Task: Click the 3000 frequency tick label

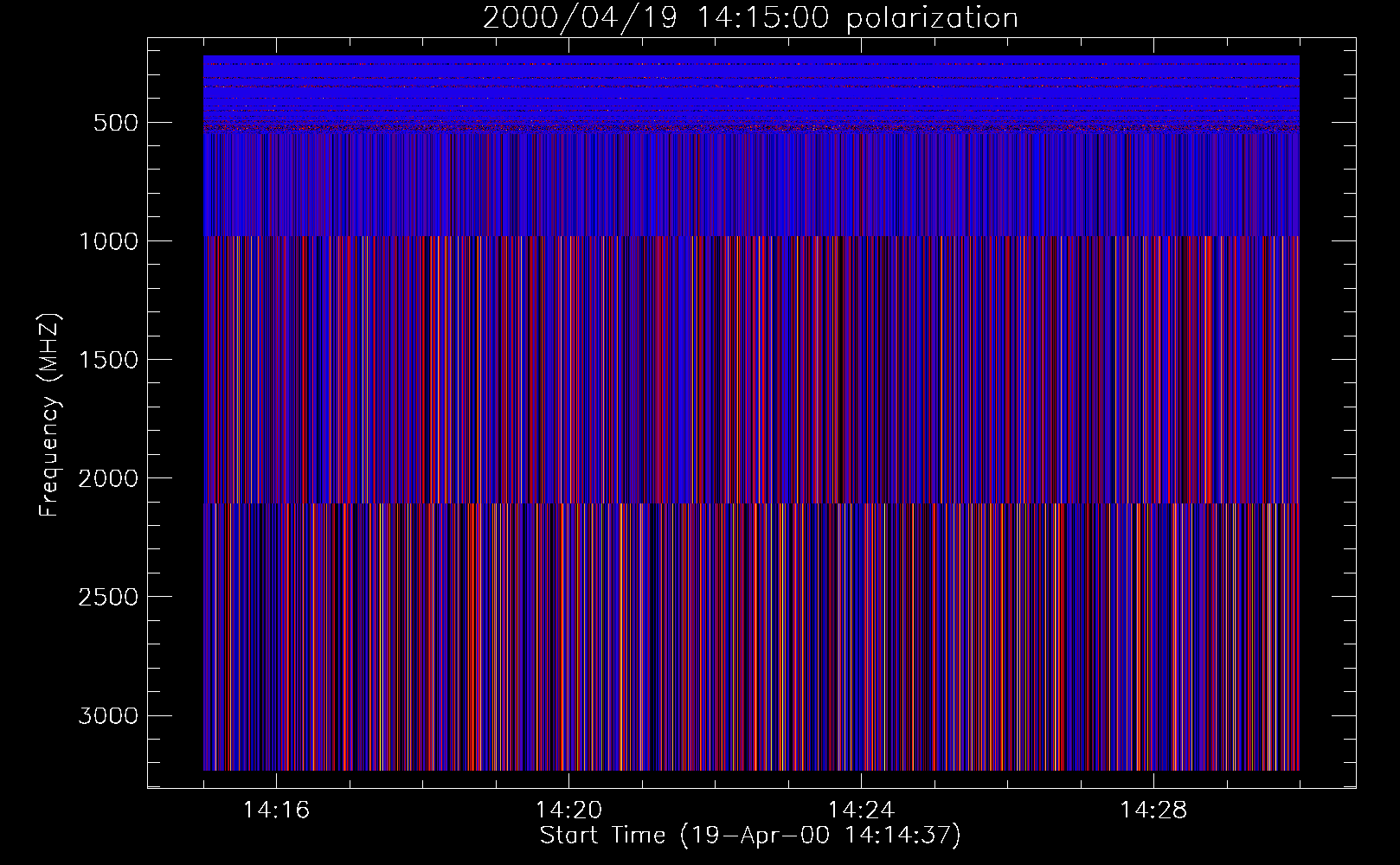Action: [x=108, y=715]
